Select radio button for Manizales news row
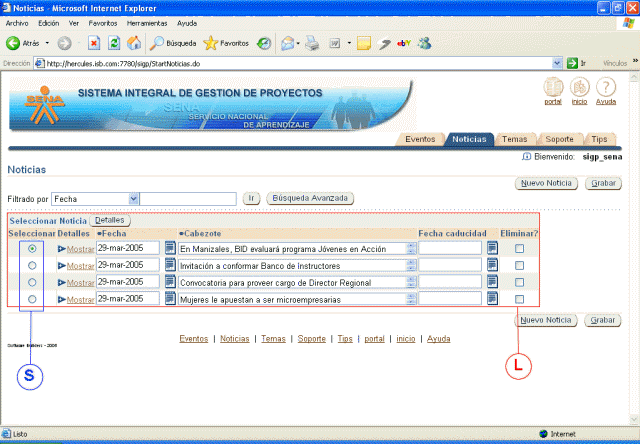Viewport: 640px width, 444px height. point(32,249)
